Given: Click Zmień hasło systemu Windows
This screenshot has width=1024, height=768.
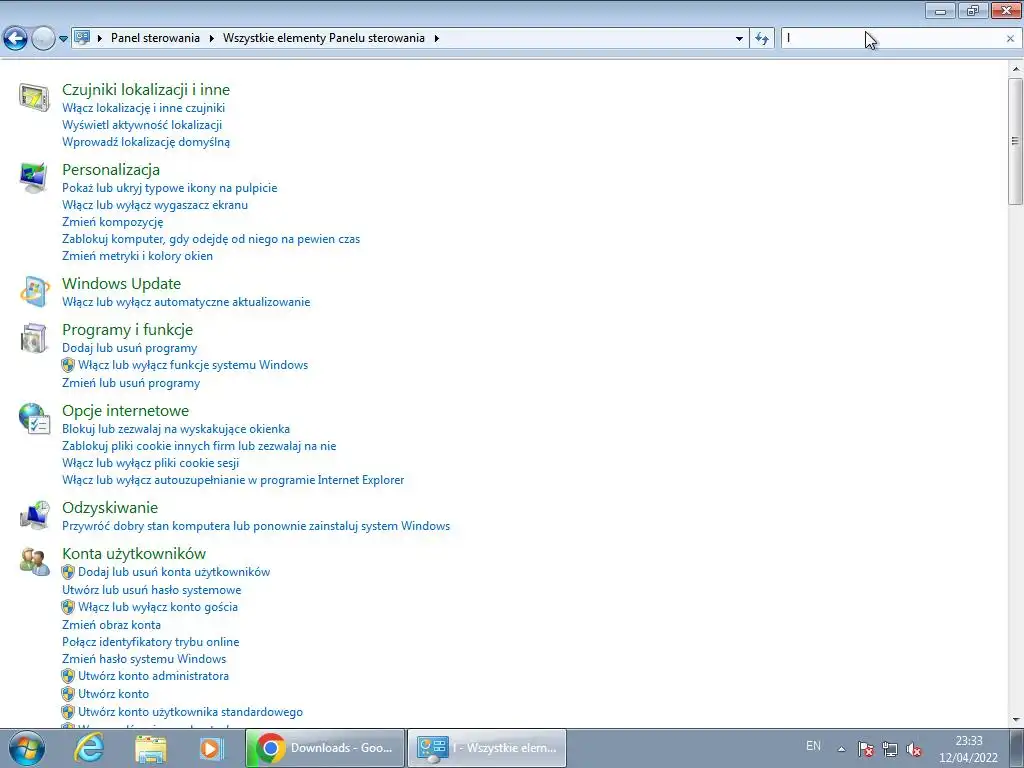Looking at the screenshot, I should point(144,659).
